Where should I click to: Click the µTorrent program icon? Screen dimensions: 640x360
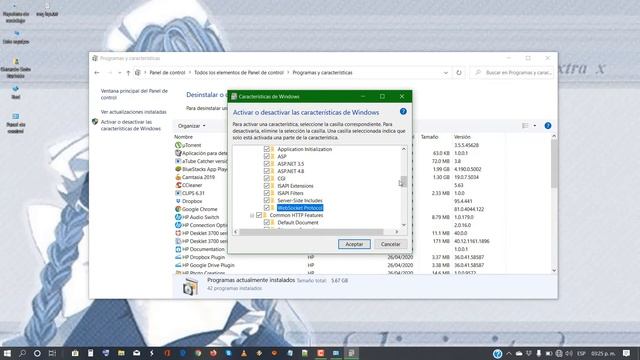178,145
